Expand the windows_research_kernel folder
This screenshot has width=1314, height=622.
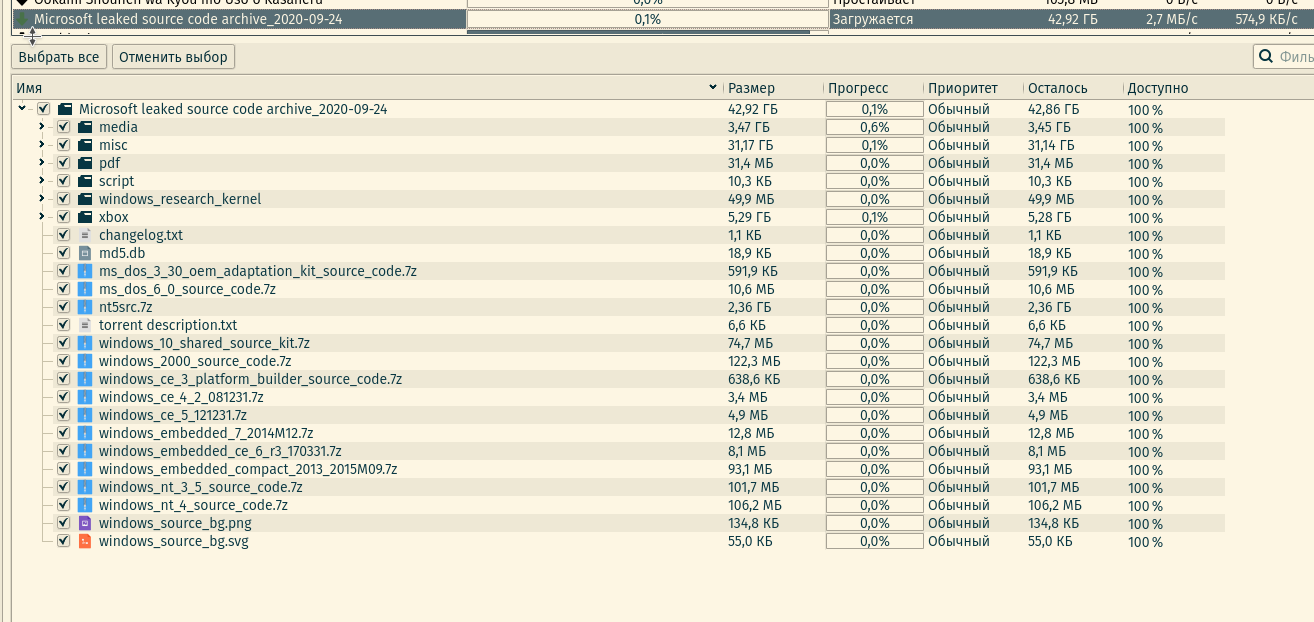tap(42, 199)
